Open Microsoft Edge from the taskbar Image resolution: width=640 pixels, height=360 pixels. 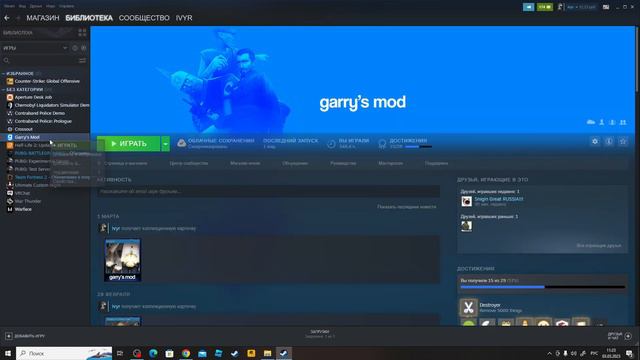[153, 353]
